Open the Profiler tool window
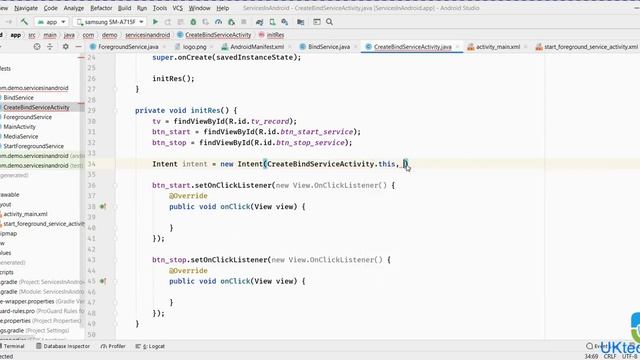 [113, 346]
